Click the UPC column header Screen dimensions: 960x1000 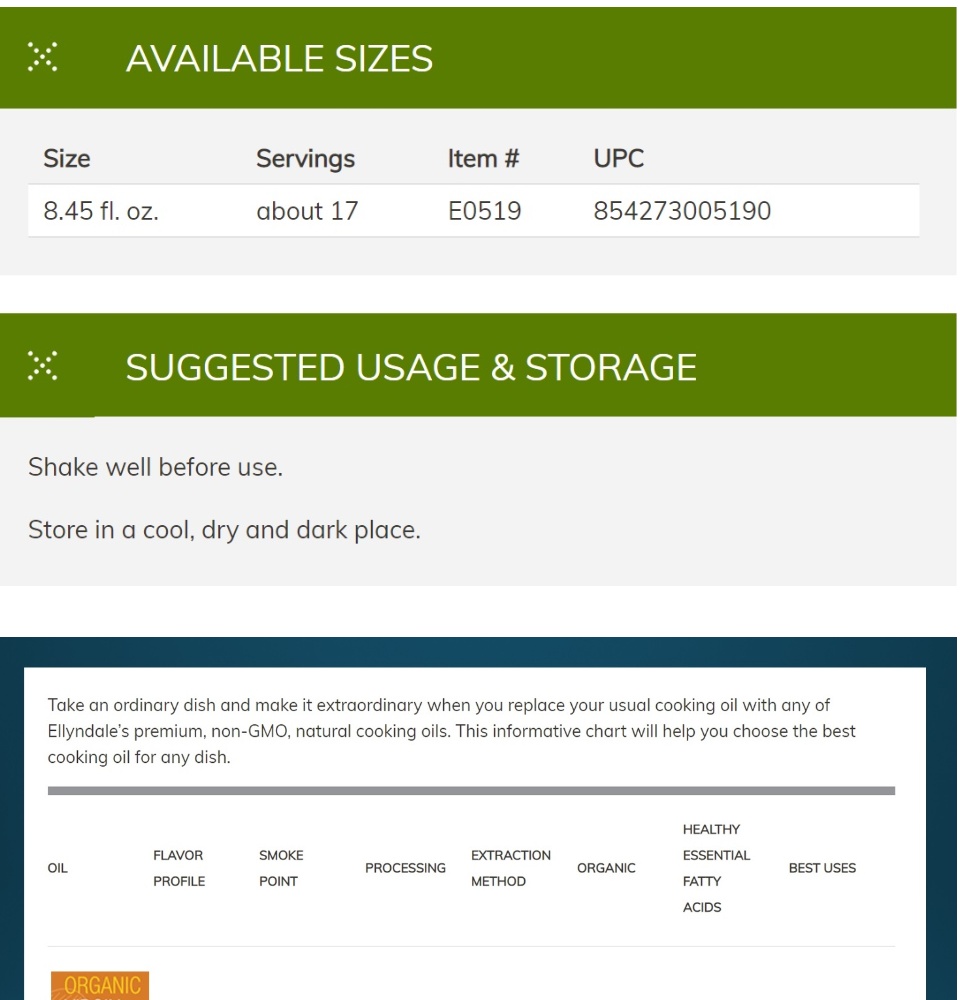618,158
